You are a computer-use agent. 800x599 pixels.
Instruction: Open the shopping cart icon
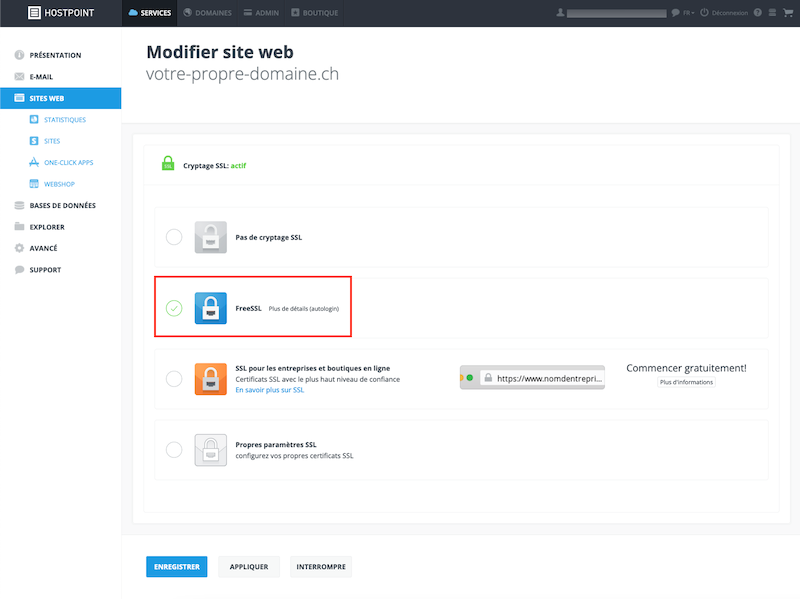point(788,13)
